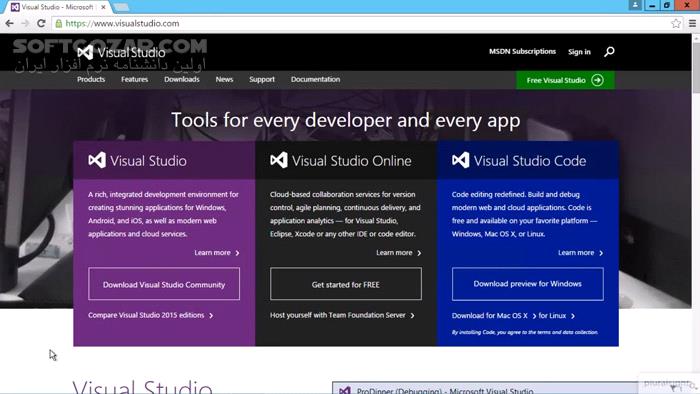
Task: Click Learn more under Visual Studio Code
Action: pyautogui.click(x=580, y=253)
